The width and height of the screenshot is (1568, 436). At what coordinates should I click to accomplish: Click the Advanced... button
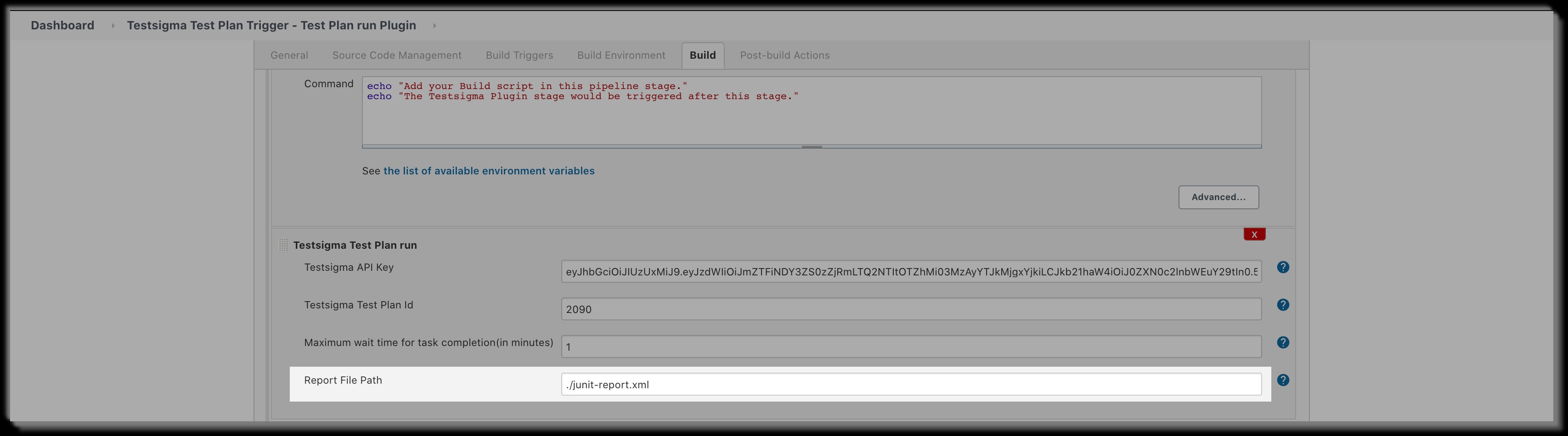pos(1218,197)
